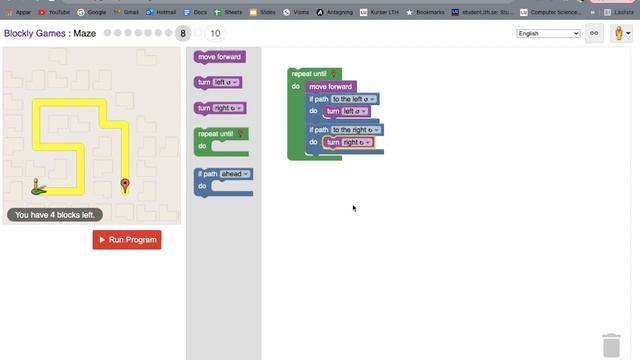Open workspace 'to the left' path dropdown

pyautogui.click(x=353, y=99)
